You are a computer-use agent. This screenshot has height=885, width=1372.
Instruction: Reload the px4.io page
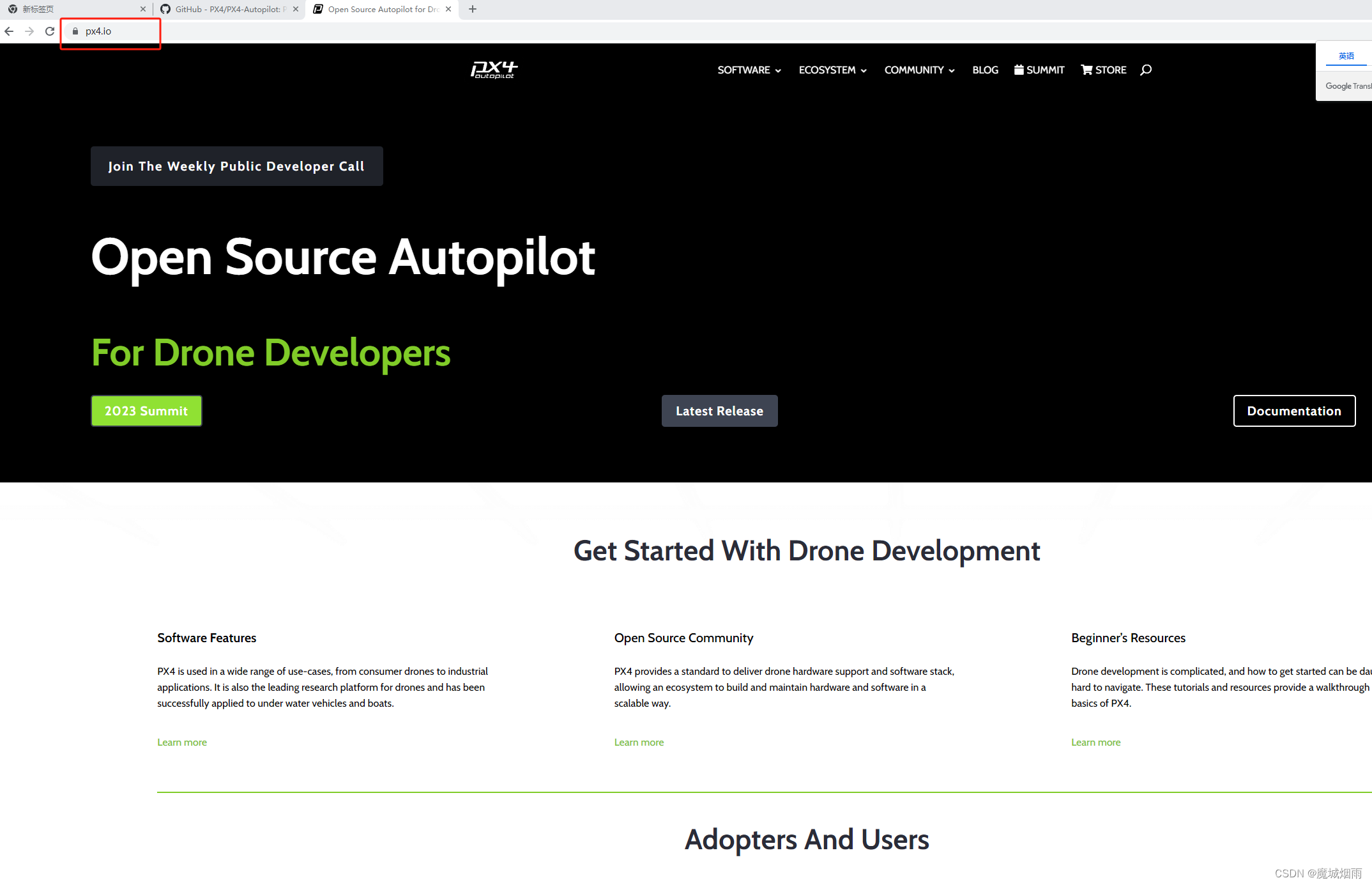50,31
